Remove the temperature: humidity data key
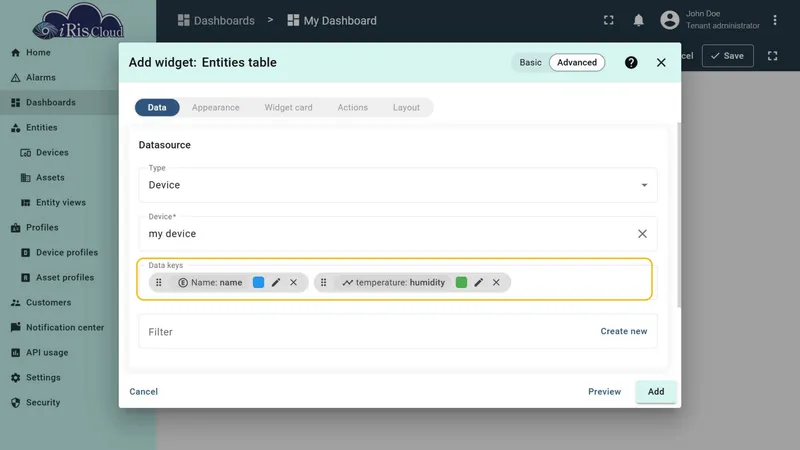Screen dimensions: 800x450 496,282
